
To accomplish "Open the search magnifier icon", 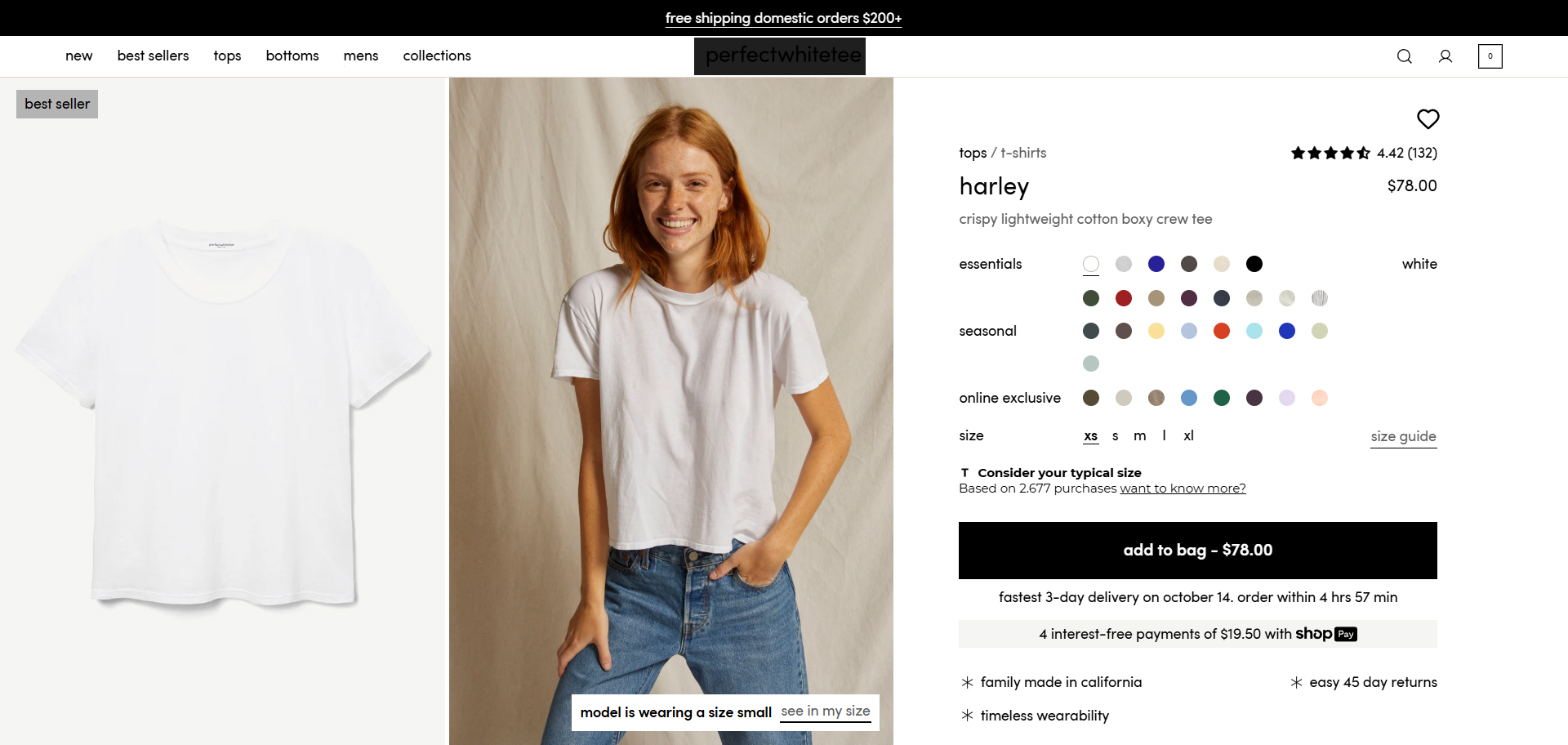I will [x=1404, y=56].
